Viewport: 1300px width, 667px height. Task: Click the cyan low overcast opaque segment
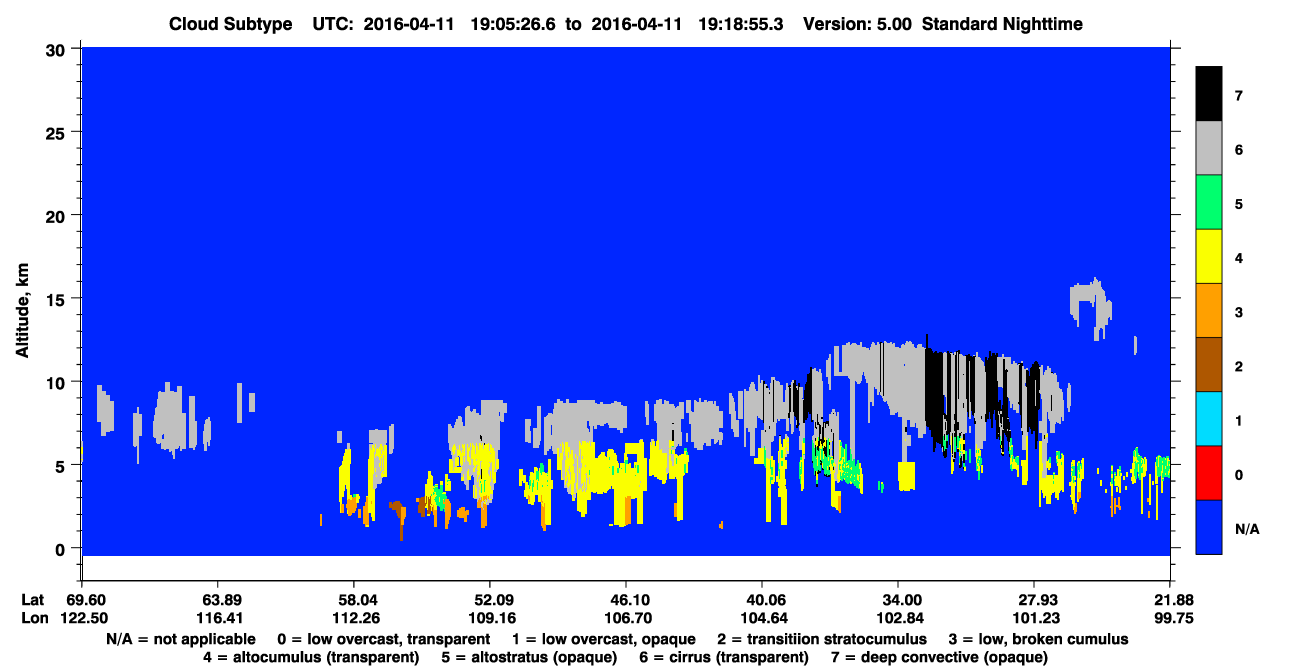click(x=1209, y=419)
